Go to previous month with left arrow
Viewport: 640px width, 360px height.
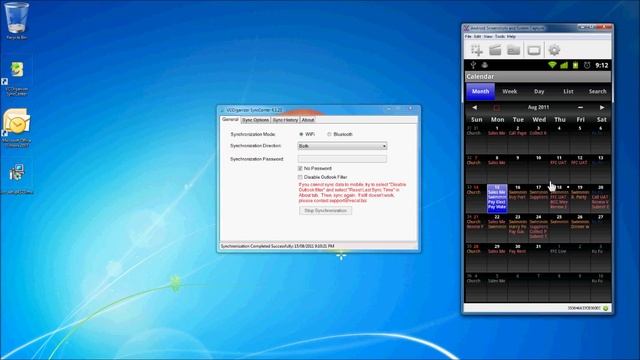point(474,107)
